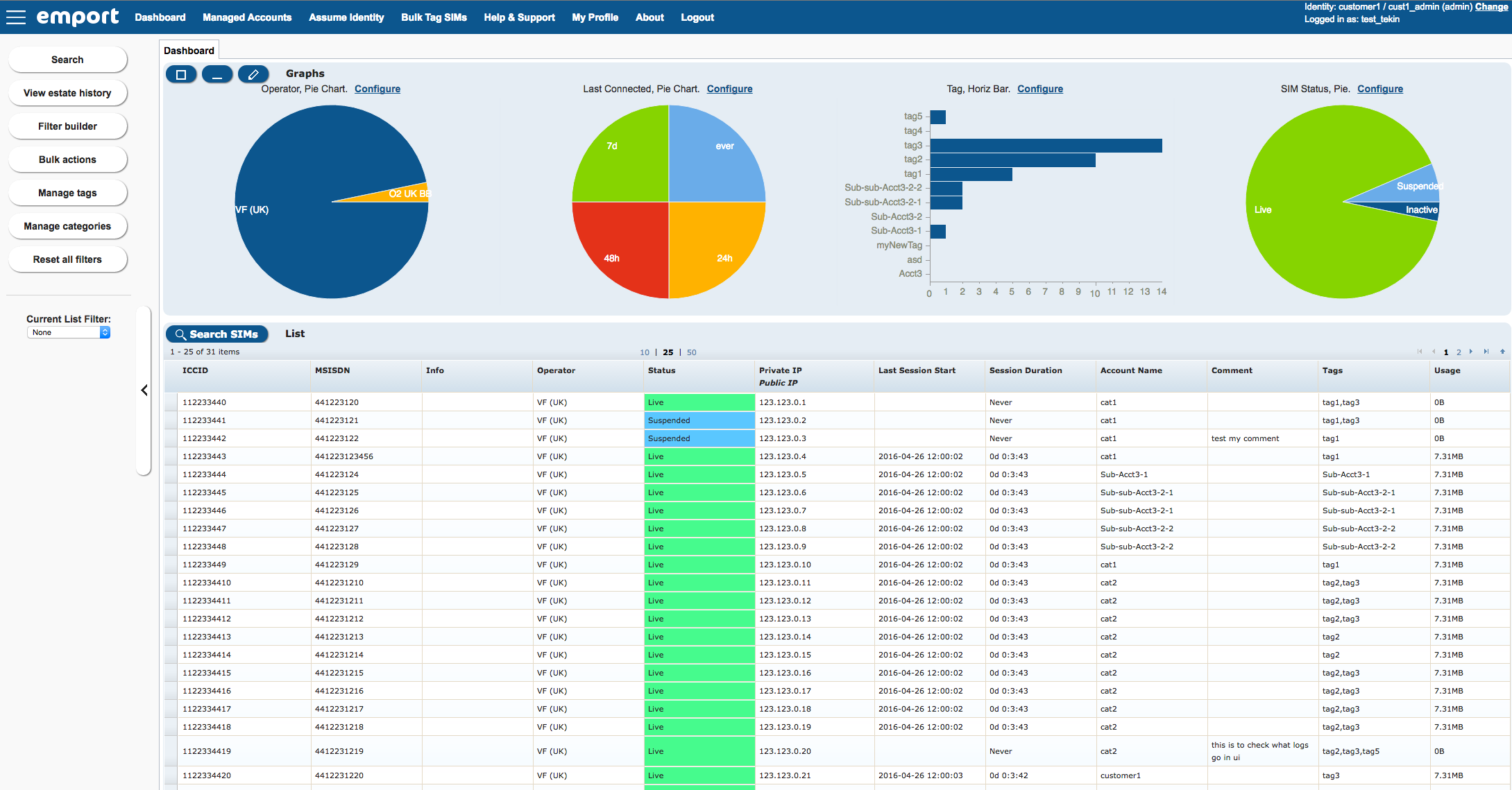Screen dimensions: 1512x790
Task: Select row checkbox for ICCID 112233443
Action: (x=171, y=456)
